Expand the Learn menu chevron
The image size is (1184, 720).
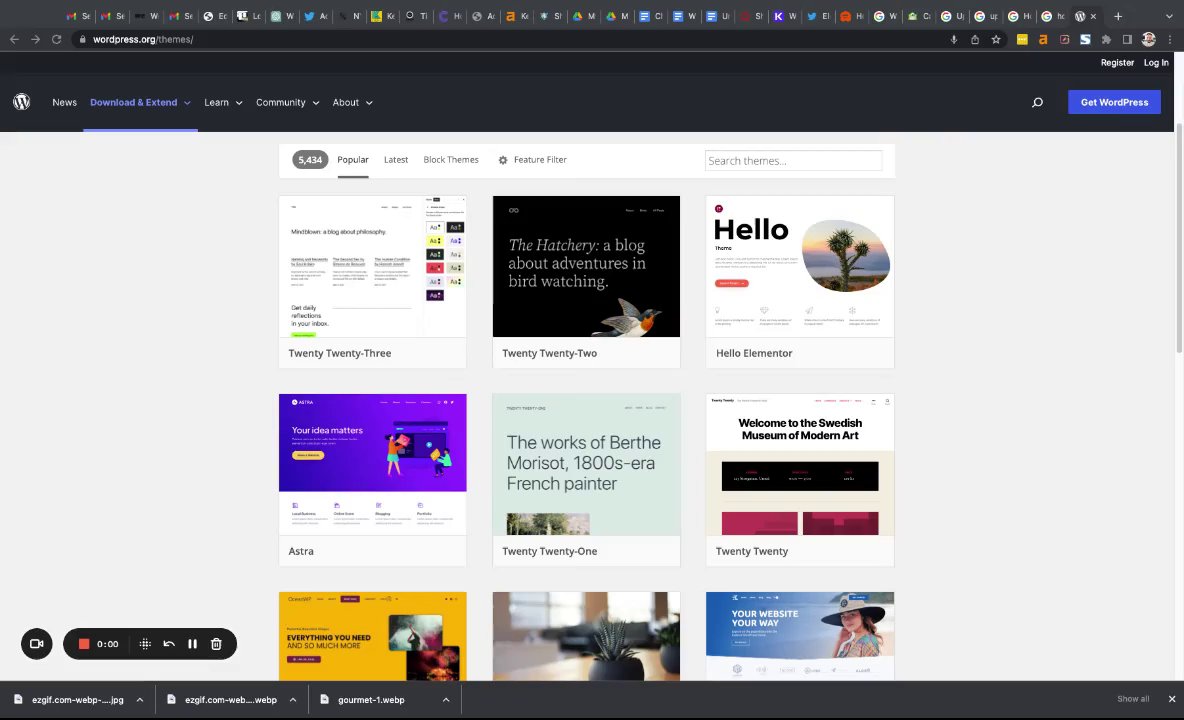click(239, 103)
